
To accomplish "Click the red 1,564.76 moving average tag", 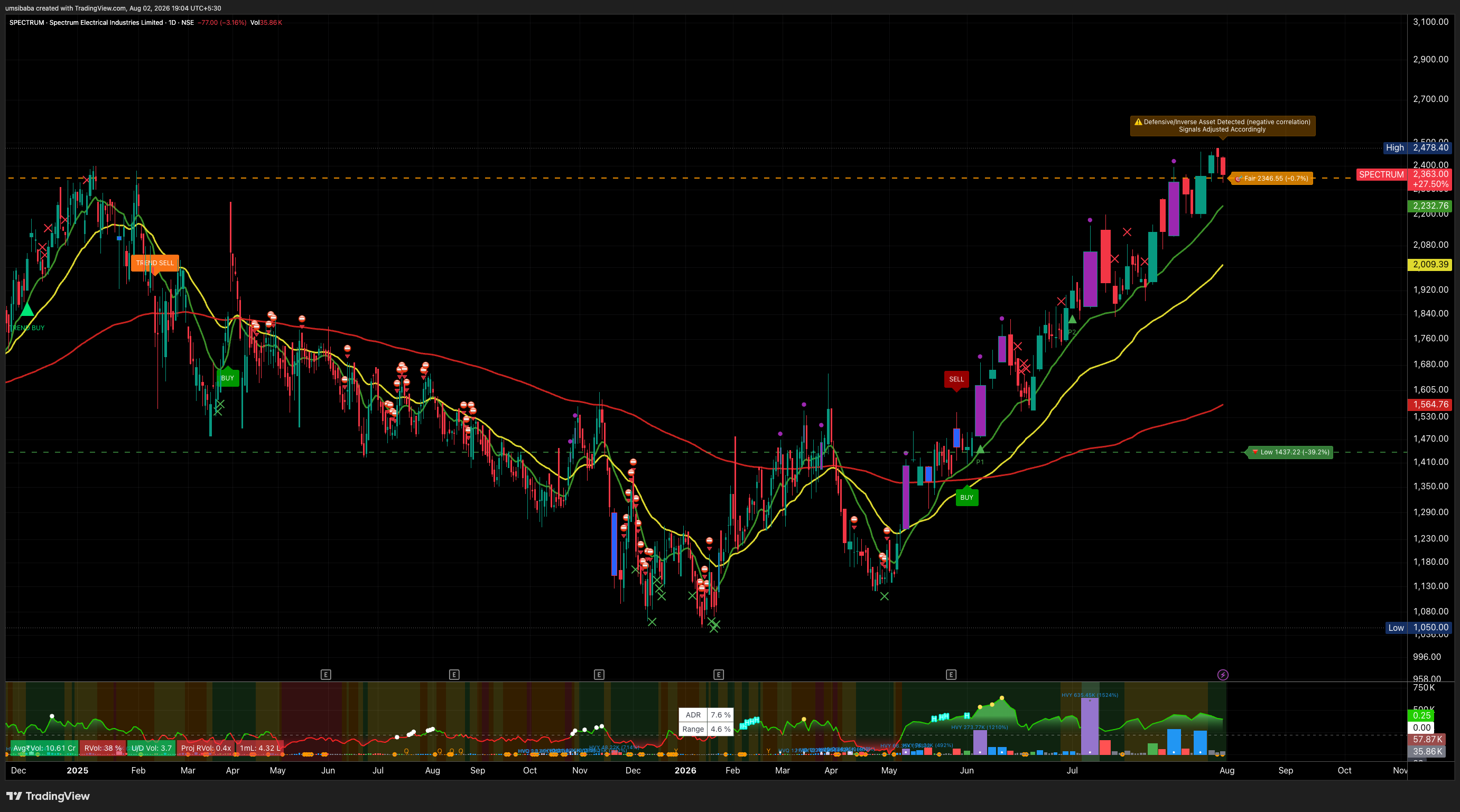I will 1430,404.
